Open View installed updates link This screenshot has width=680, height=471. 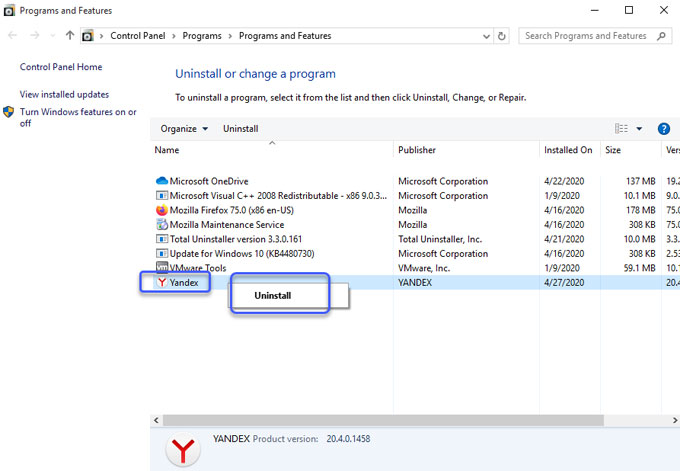point(64,94)
